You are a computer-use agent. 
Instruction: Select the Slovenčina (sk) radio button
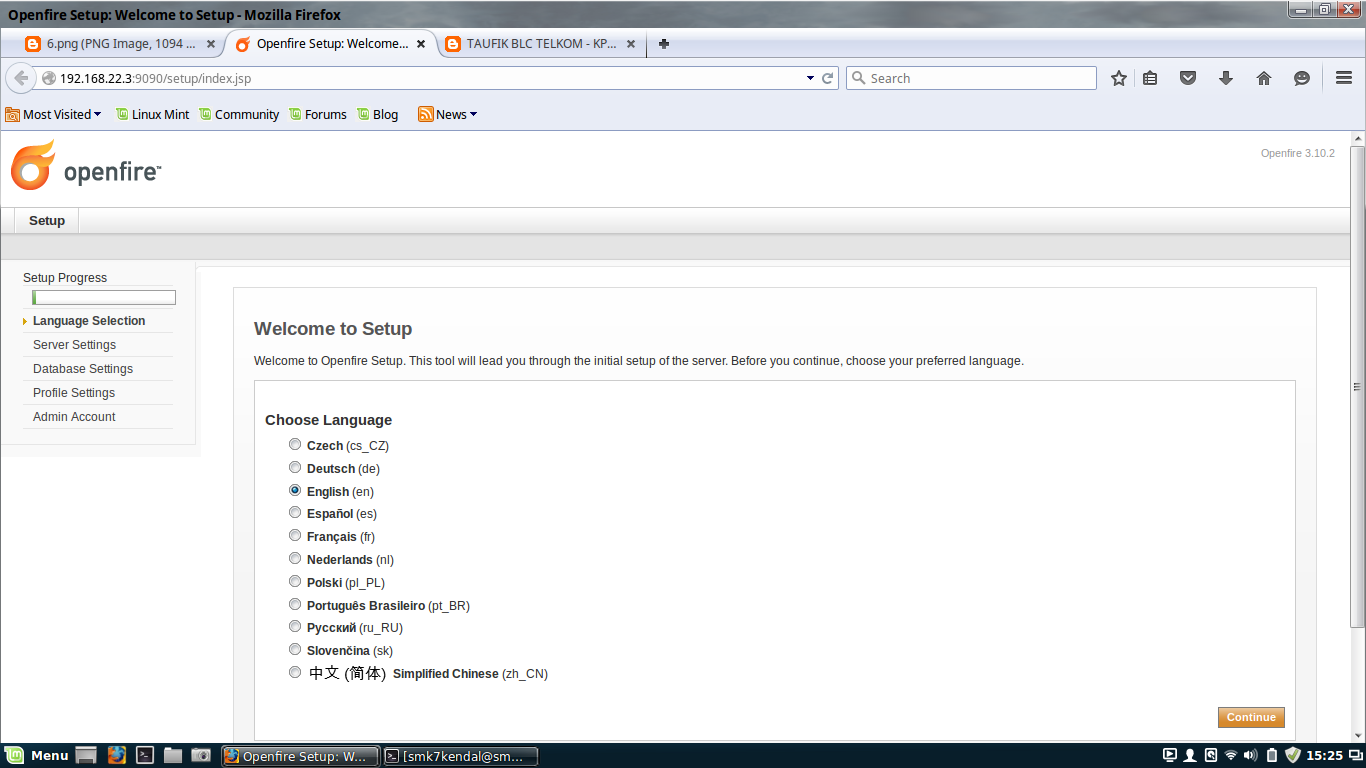pos(295,649)
